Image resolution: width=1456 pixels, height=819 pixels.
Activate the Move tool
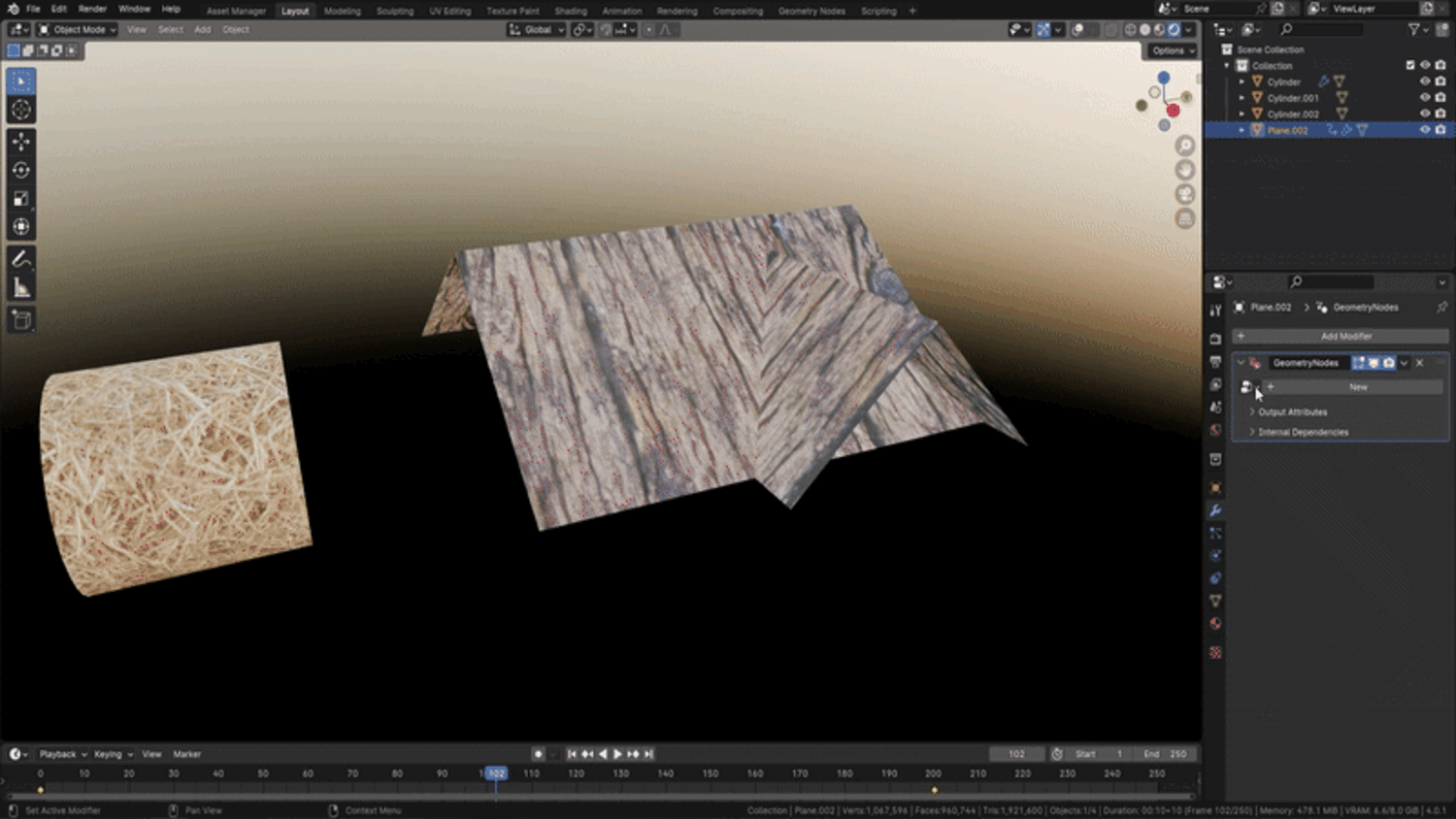point(21,142)
